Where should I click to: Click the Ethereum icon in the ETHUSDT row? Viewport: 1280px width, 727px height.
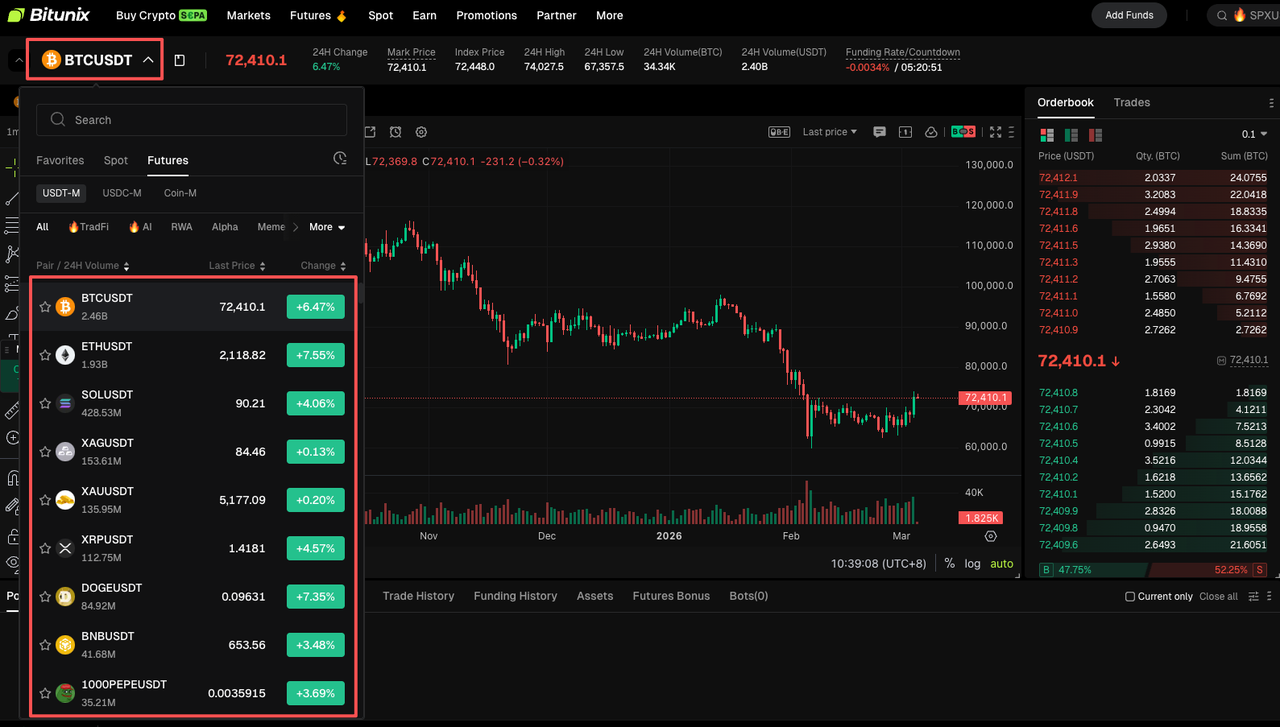tap(65, 355)
